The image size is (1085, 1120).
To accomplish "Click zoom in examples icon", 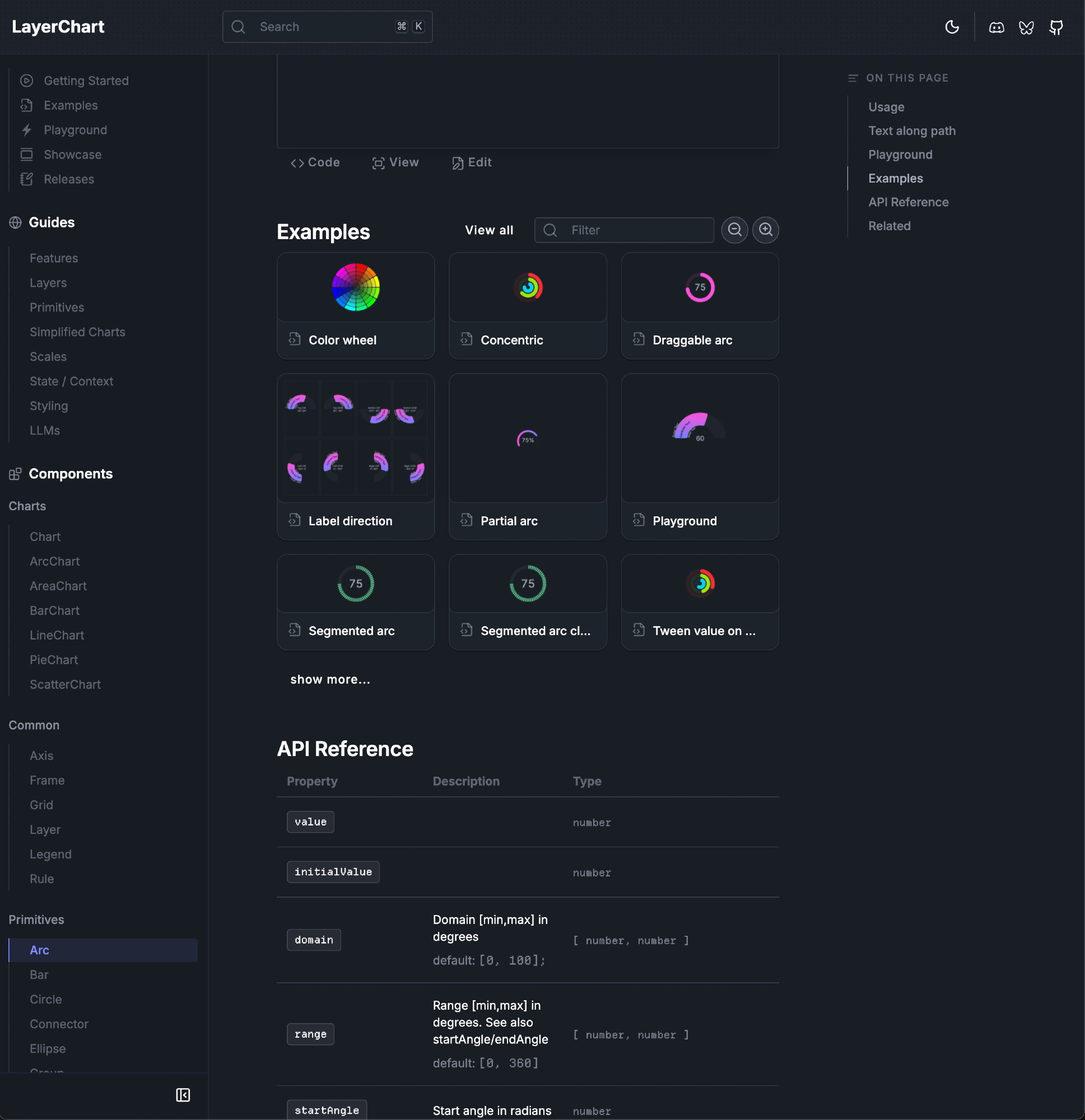I will click(x=766, y=230).
